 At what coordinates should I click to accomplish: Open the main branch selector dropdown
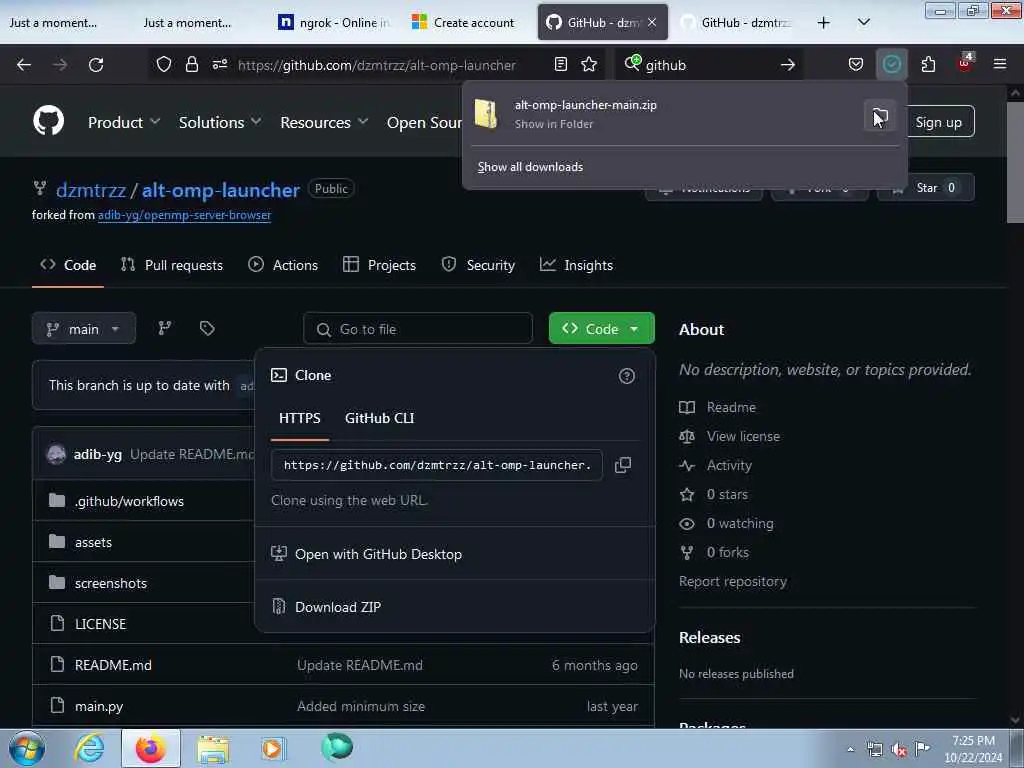click(x=84, y=328)
